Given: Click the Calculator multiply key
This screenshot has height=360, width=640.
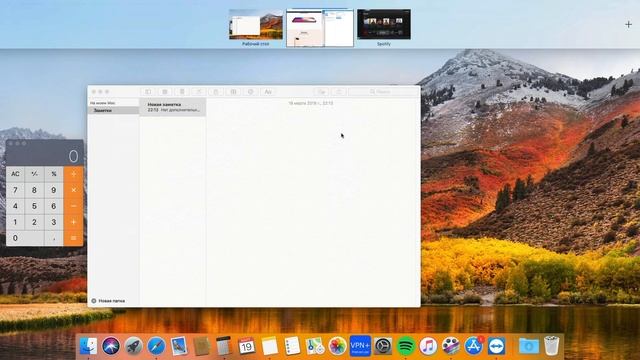Looking at the screenshot, I should pos(73,190).
